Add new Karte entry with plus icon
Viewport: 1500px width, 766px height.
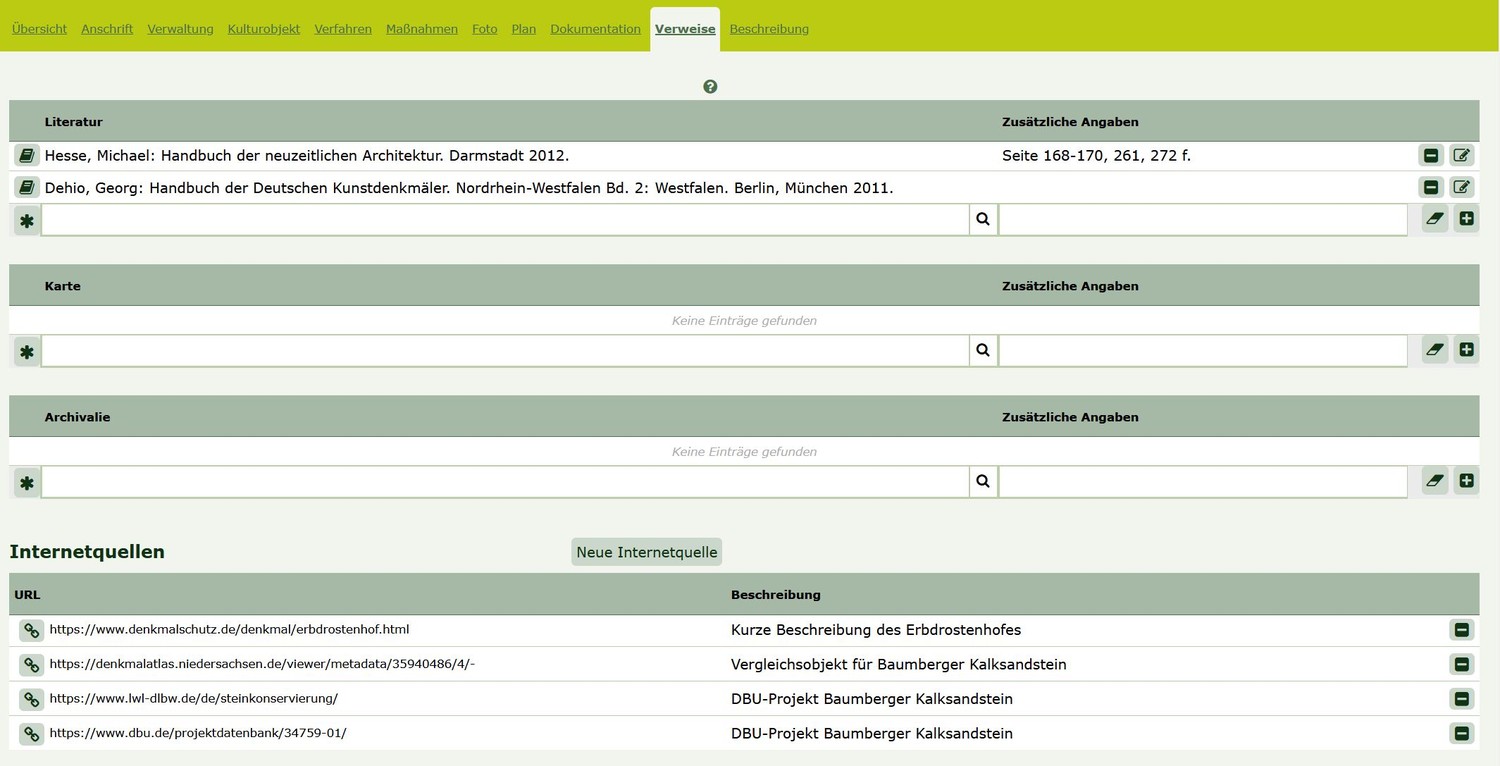1466,349
